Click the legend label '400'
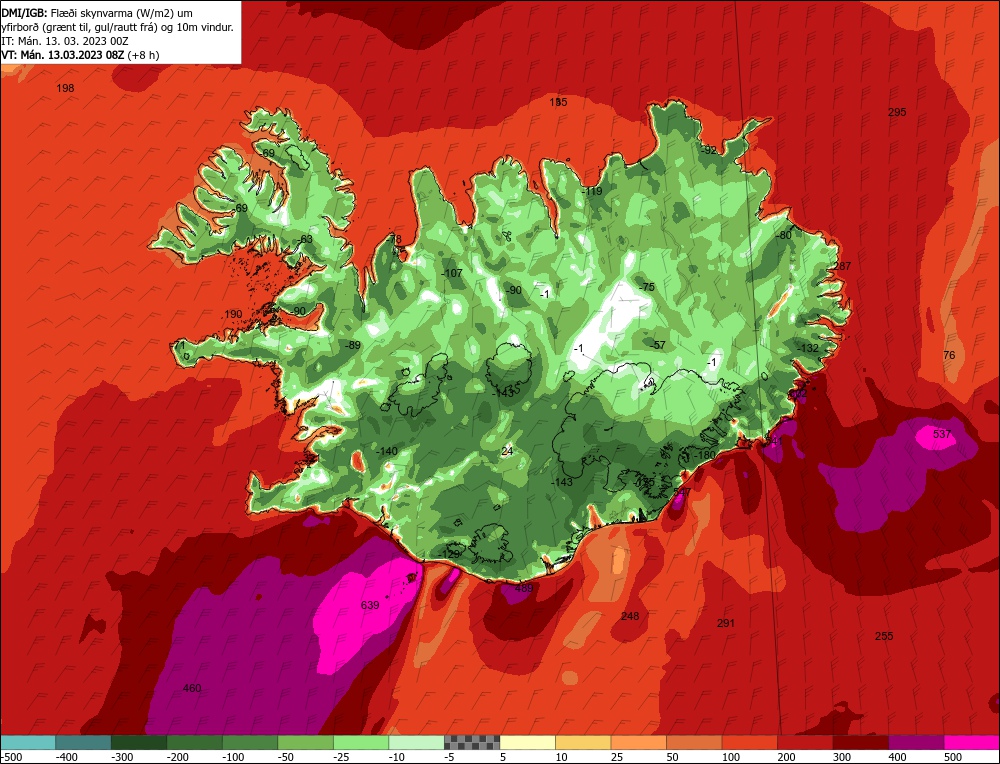 [x=897, y=757]
